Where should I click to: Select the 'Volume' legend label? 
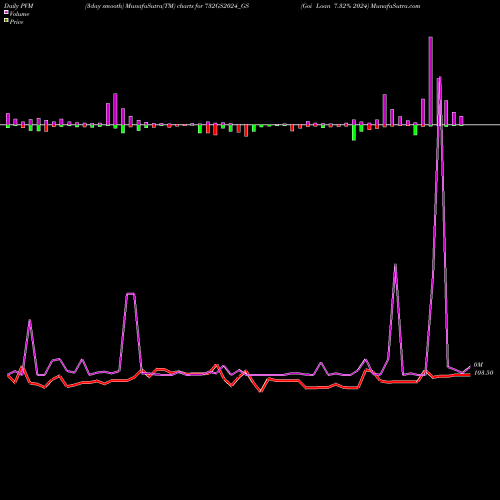(19, 14)
